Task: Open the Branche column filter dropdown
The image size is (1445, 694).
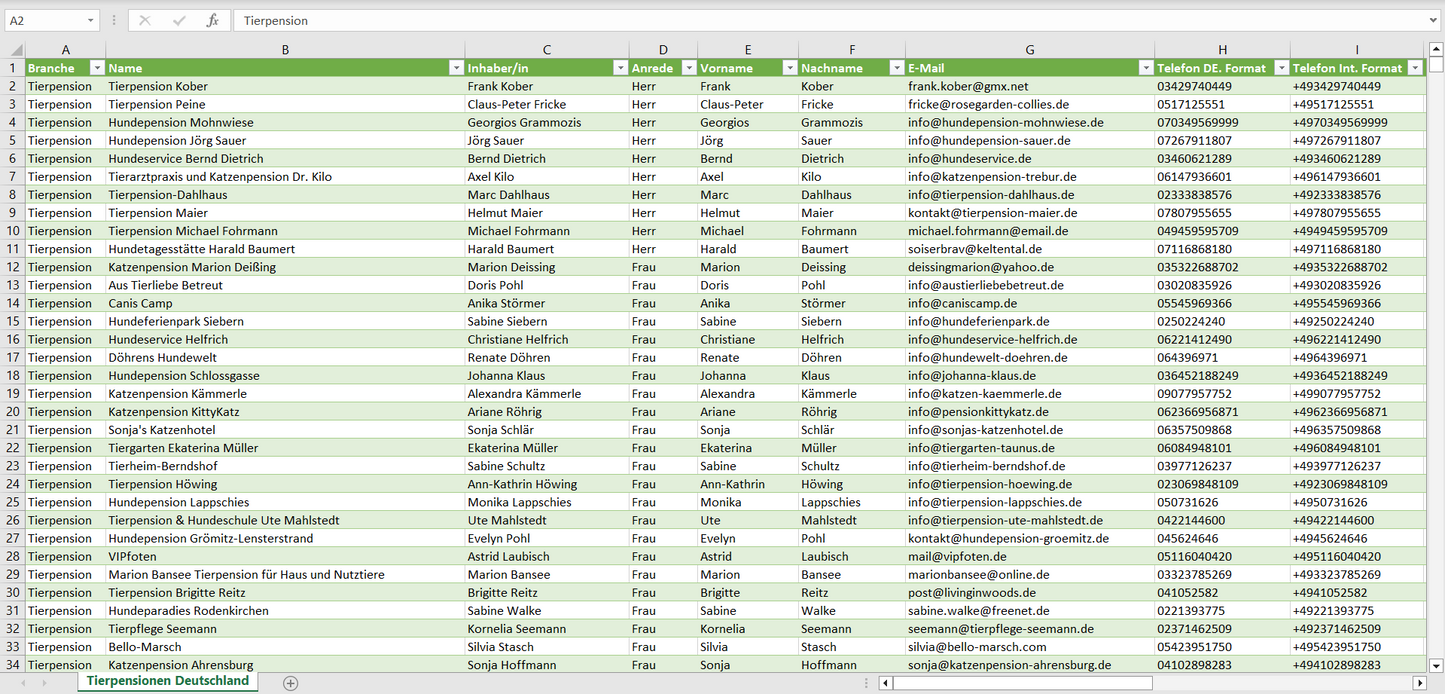Action: click(x=97, y=68)
